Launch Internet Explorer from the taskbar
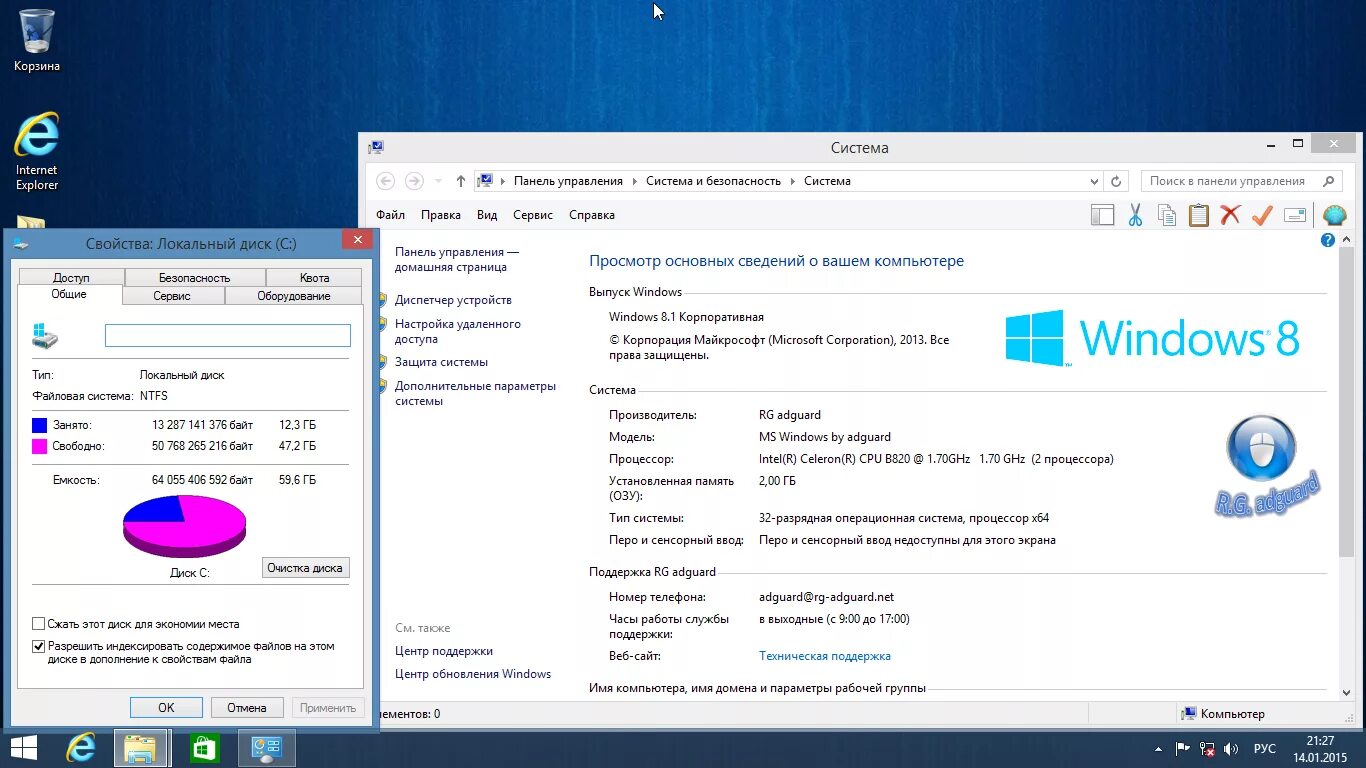 coord(80,748)
